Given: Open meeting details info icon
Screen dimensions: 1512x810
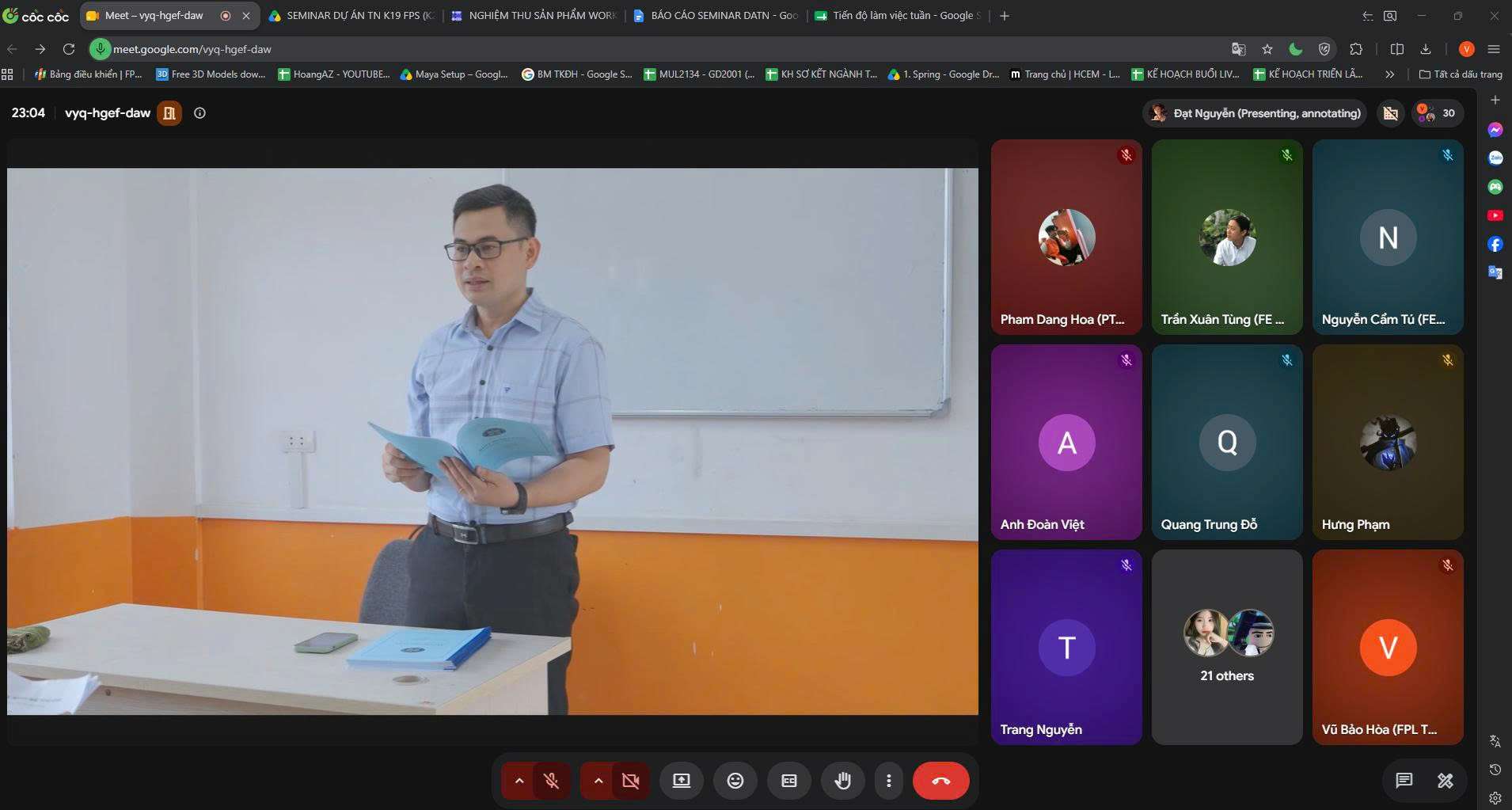Looking at the screenshot, I should point(199,113).
